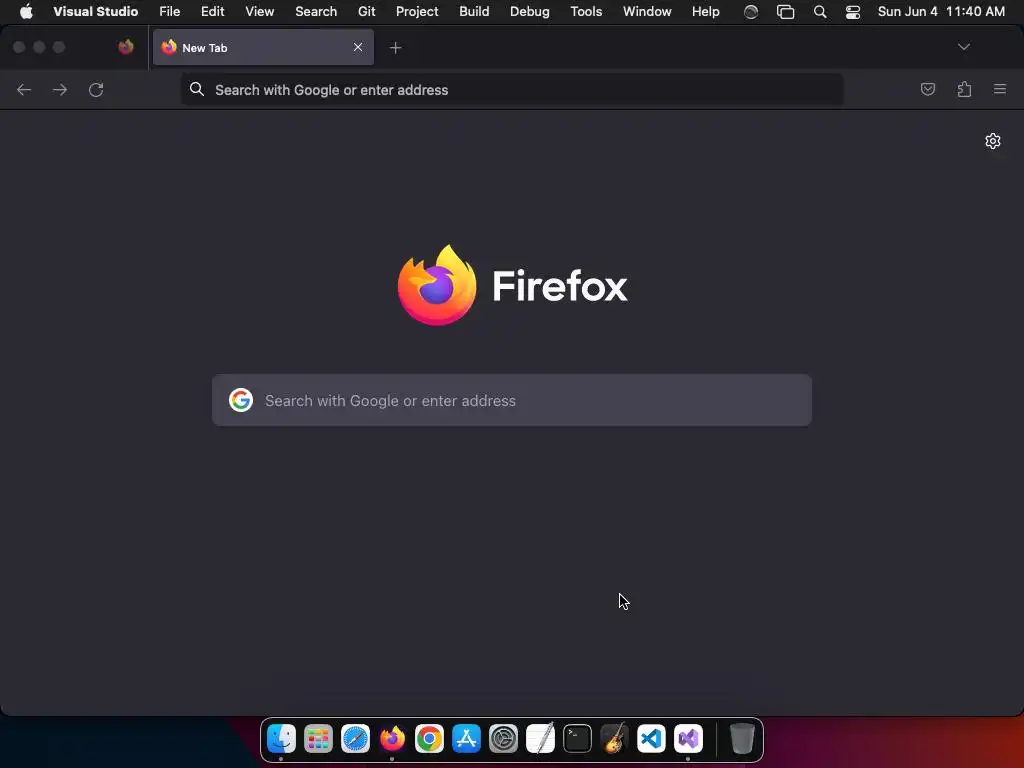
Task: Open Save to Pocket icon
Action: 928,89
